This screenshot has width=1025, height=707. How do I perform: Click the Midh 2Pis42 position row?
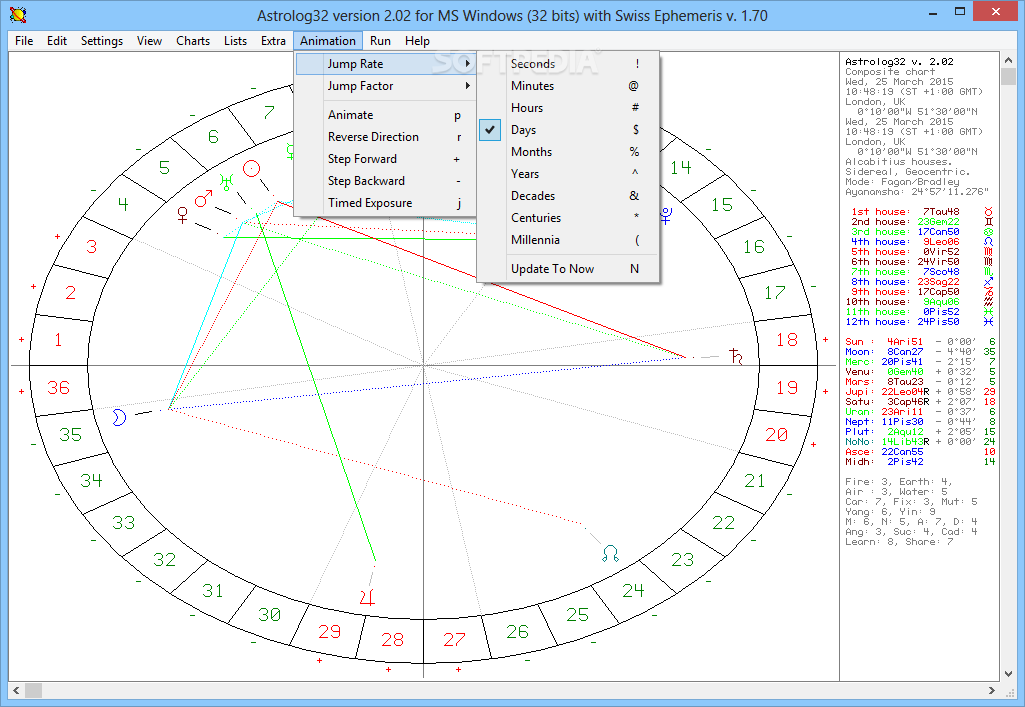click(x=920, y=462)
